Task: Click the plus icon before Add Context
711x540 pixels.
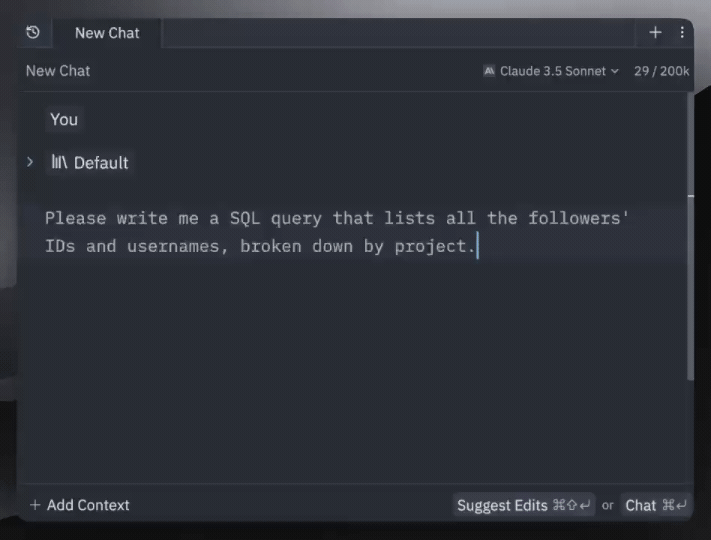Action: point(36,505)
